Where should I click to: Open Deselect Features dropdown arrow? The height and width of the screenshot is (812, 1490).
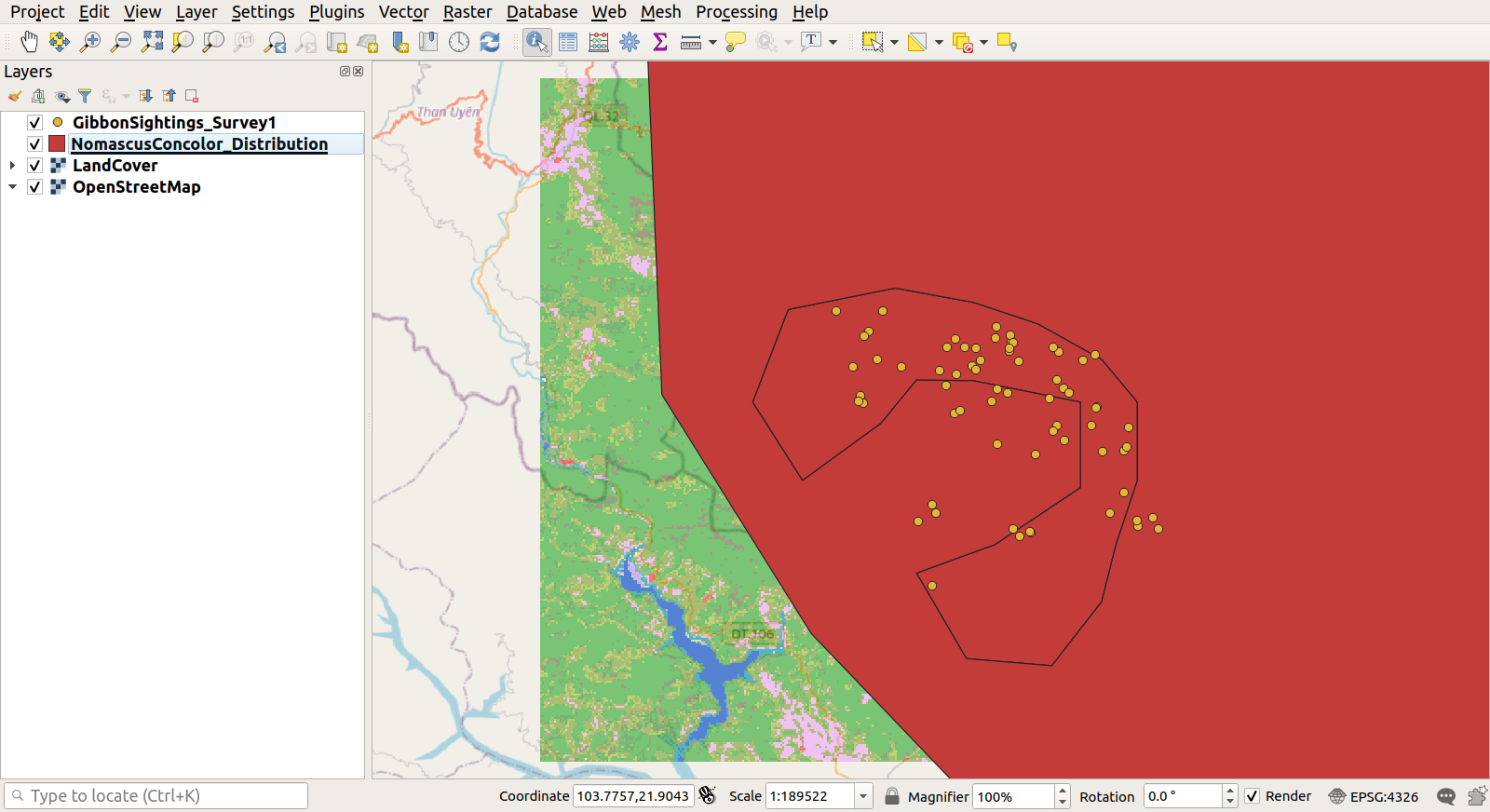click(983, 42)
